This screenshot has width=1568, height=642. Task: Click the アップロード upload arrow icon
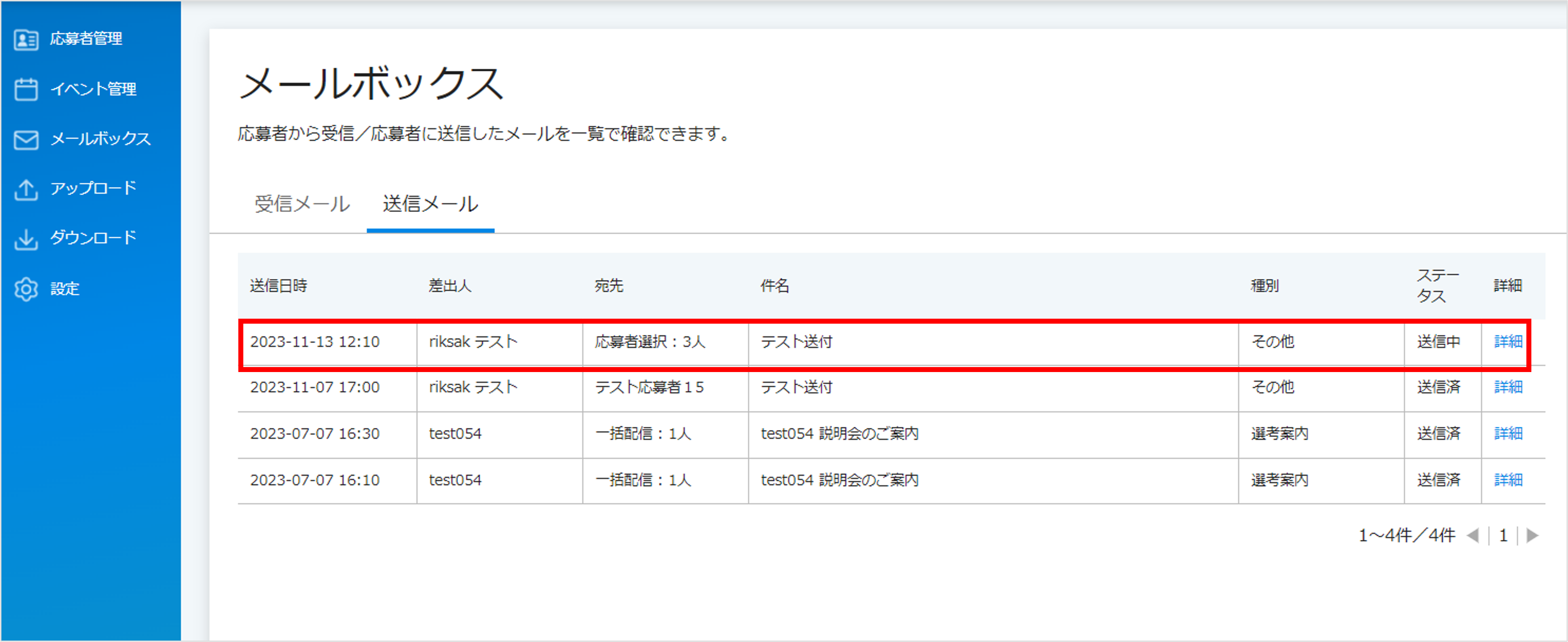point(26,189)
